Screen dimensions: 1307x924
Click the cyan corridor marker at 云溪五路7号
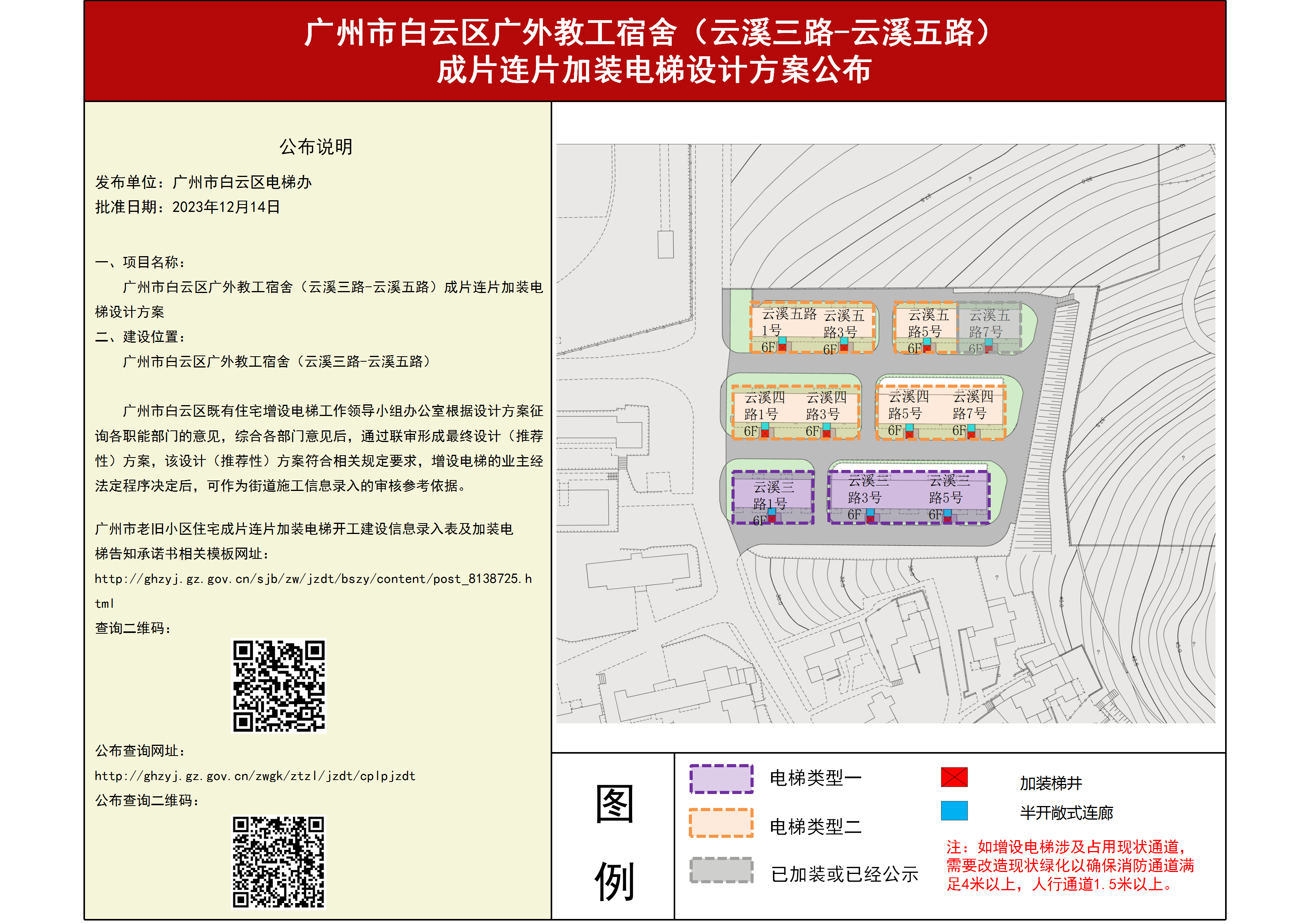tap(989, 342)
